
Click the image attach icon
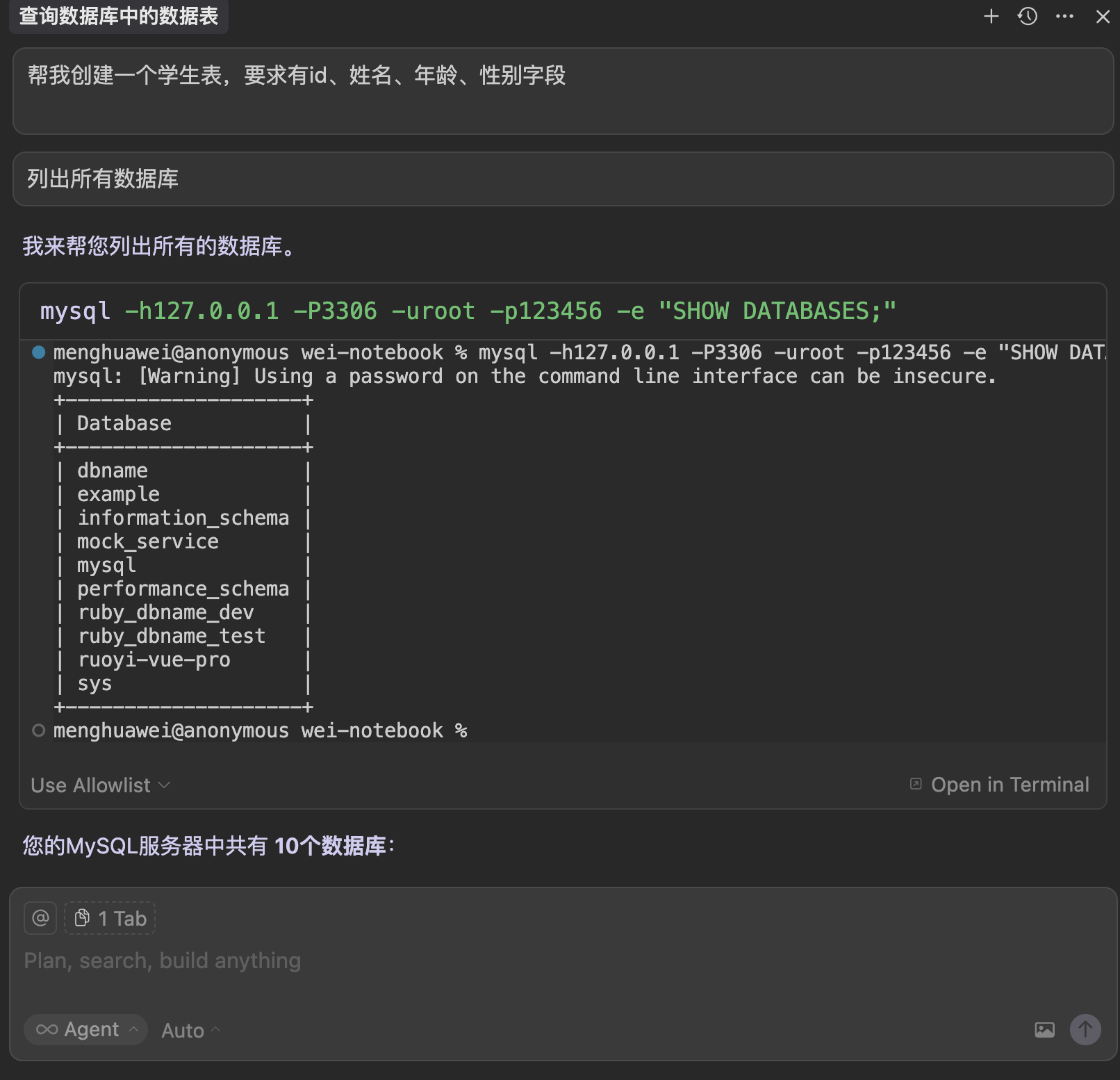click(1044, 1030)
